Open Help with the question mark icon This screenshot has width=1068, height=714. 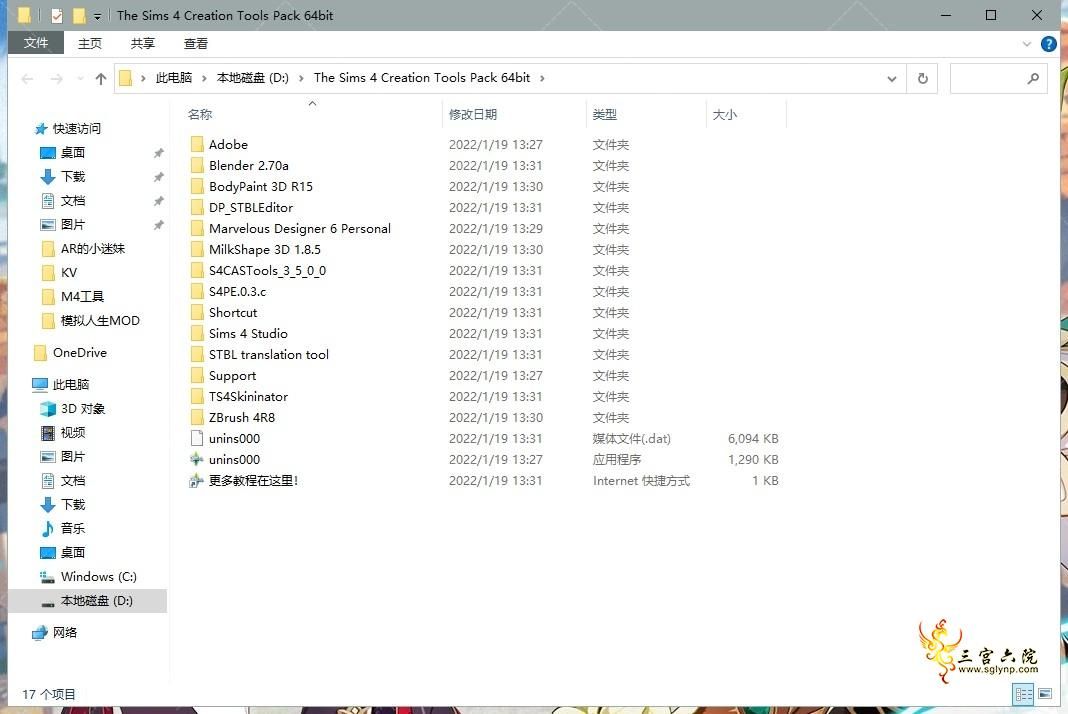point(1049,44)
